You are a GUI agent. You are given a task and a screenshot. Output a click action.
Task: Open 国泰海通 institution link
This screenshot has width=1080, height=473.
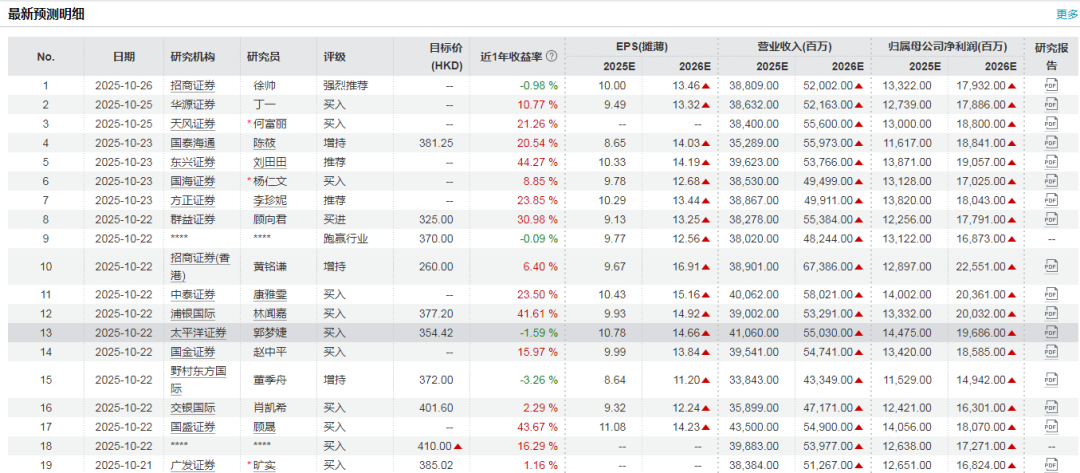(192, 143)
